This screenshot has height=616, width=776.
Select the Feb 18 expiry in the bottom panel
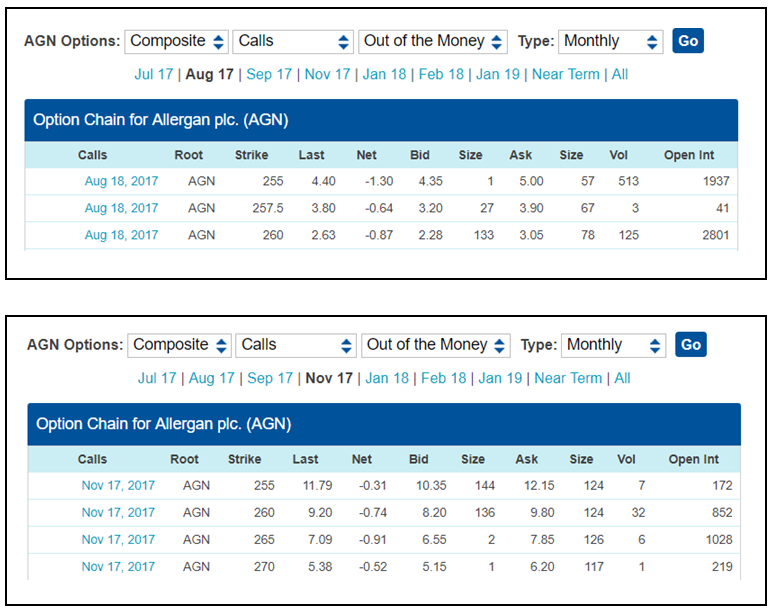pos(443,378)
